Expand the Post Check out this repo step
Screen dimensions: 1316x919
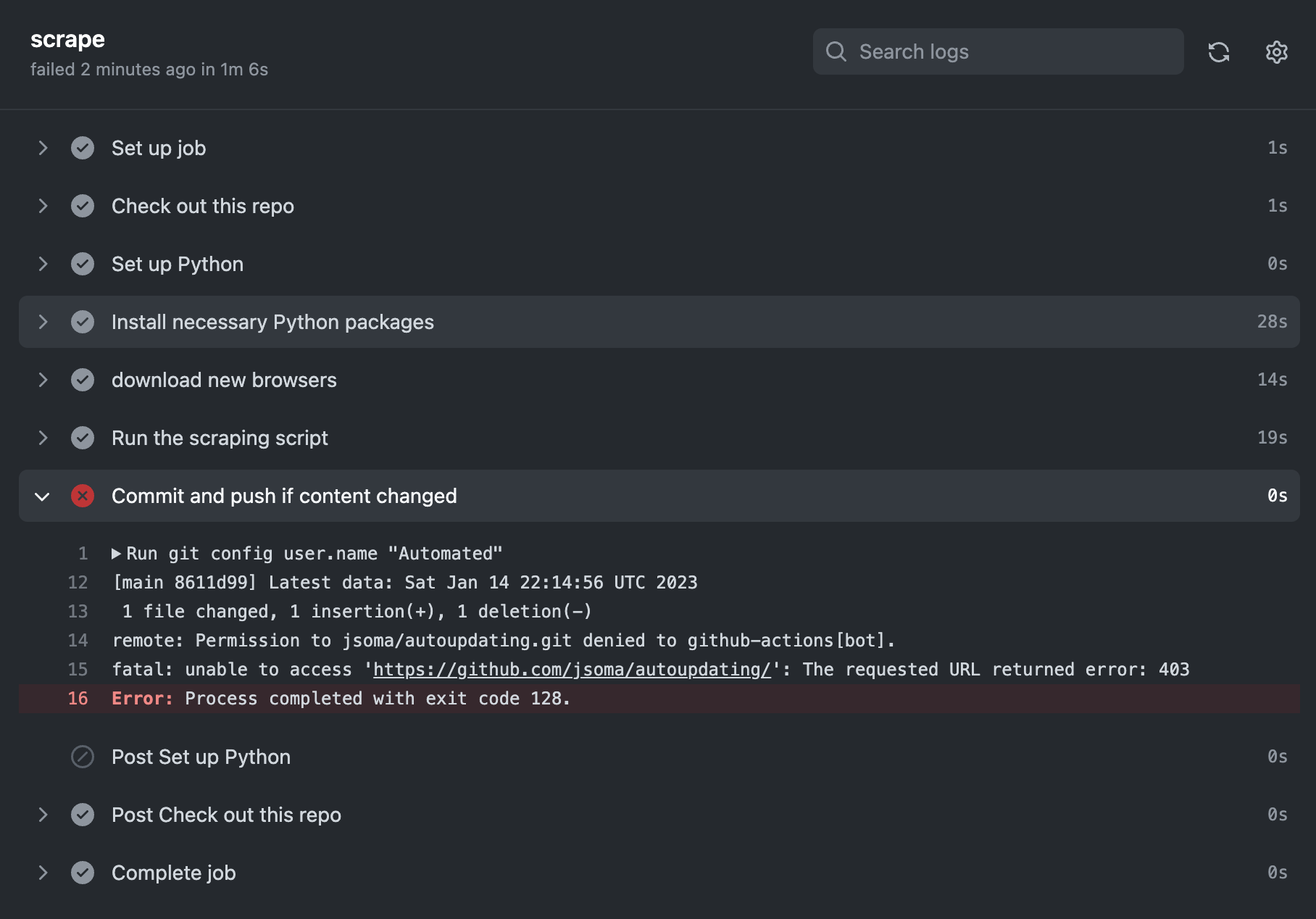pyautogui.click(x=43, y=815)
